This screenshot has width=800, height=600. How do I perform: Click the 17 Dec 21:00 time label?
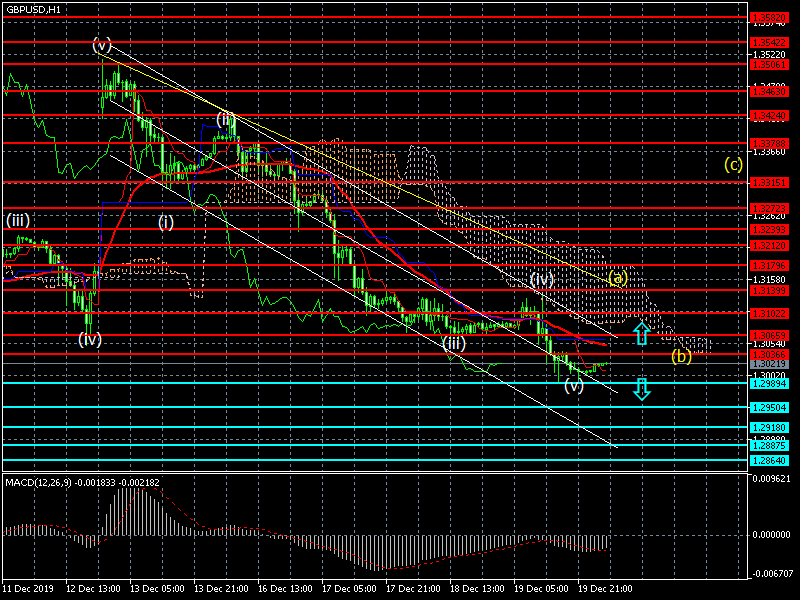tap(413, 588)
